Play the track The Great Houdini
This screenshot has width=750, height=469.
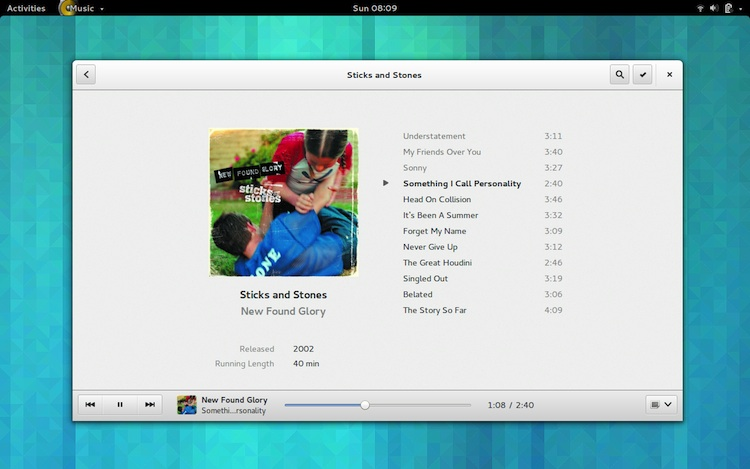[x=437, y=262]
